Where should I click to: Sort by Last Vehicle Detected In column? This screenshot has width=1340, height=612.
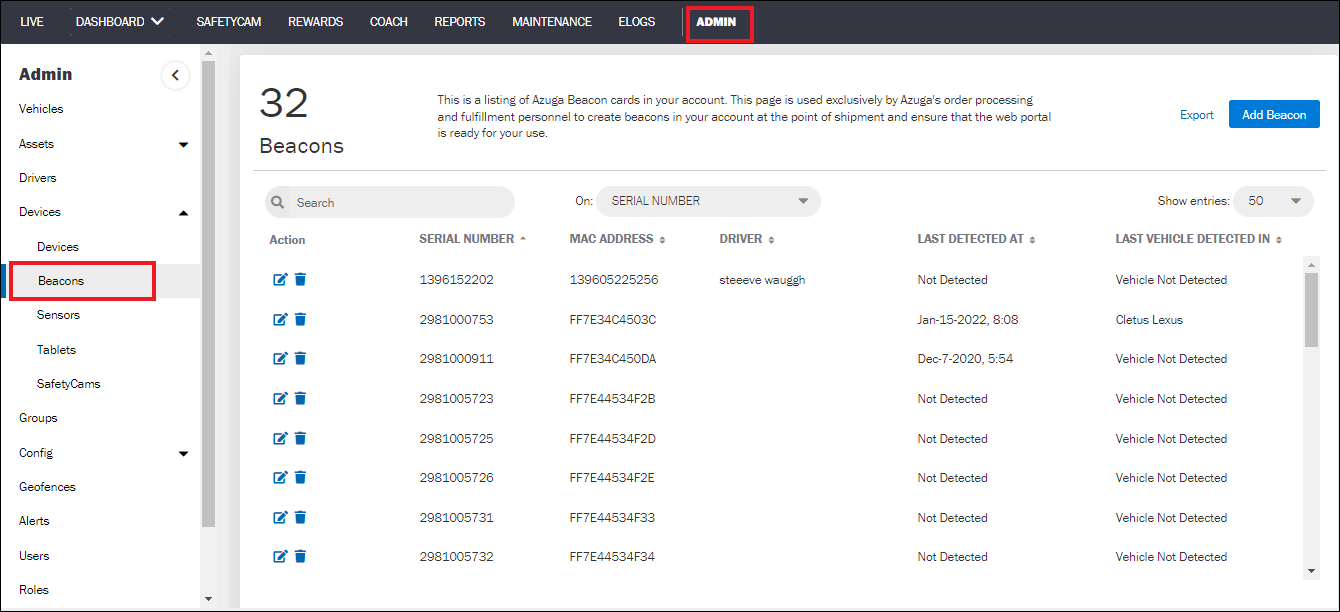1198,239
